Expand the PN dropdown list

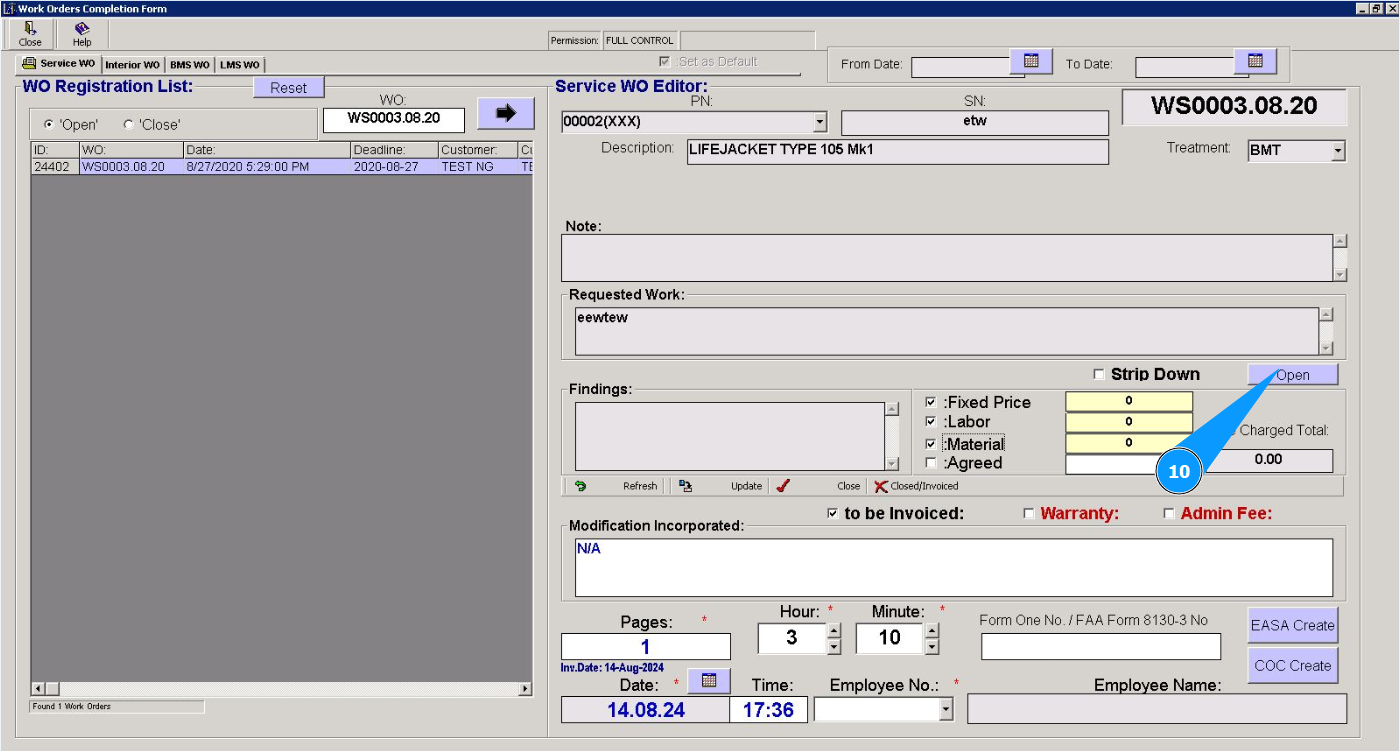820,122
